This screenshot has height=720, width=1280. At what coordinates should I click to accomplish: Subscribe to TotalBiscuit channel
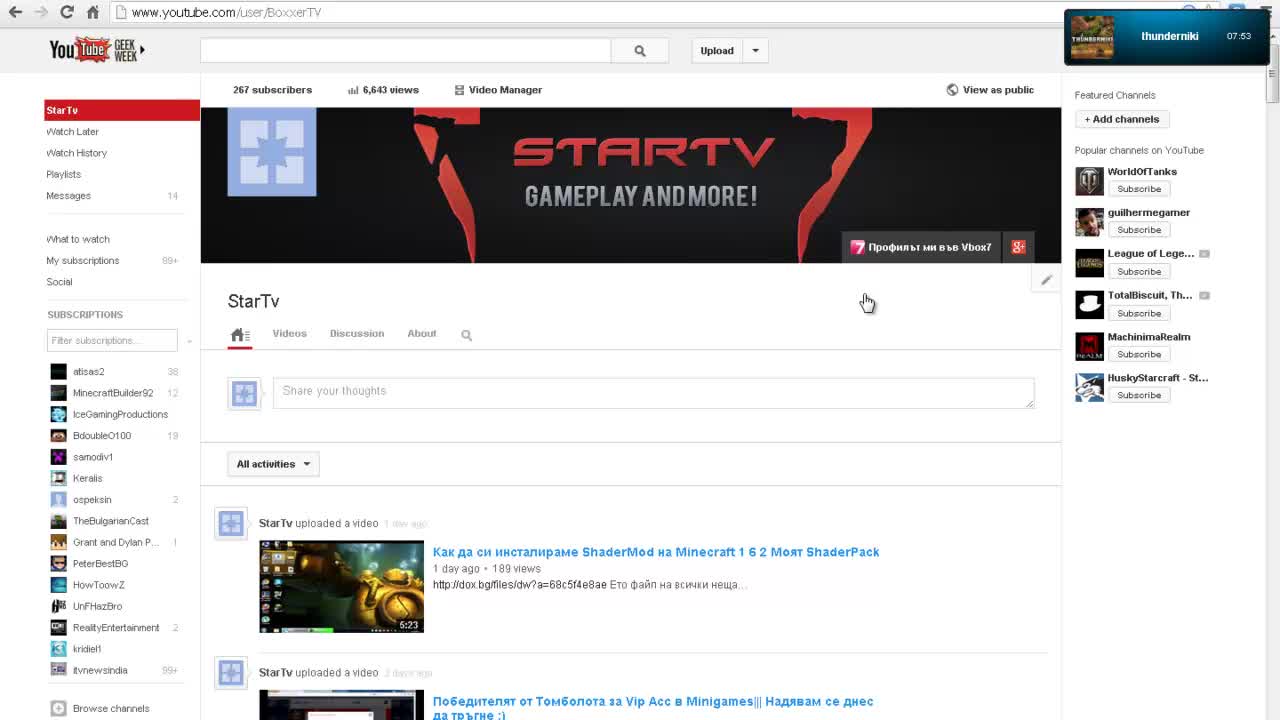coord(1139,313)
